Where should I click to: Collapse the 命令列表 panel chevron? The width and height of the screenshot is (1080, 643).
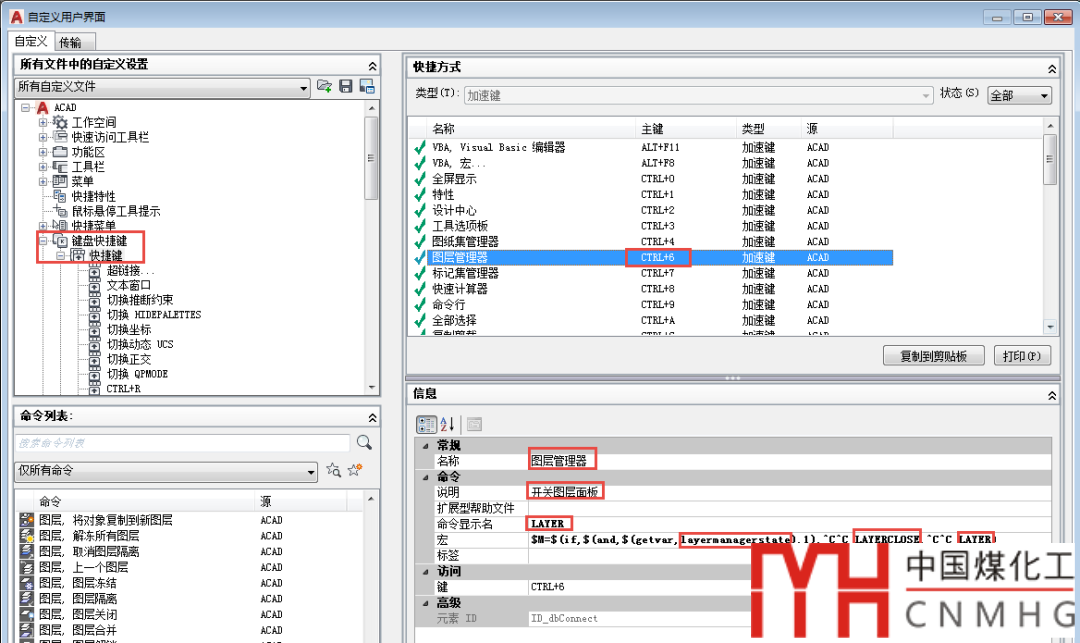pos(373,417)
